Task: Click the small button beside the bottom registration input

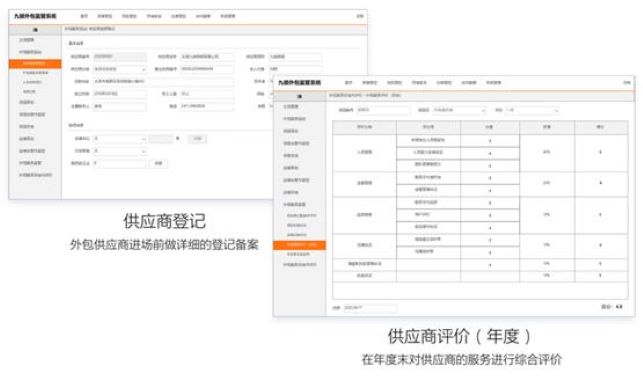Action: coord(158,163)
